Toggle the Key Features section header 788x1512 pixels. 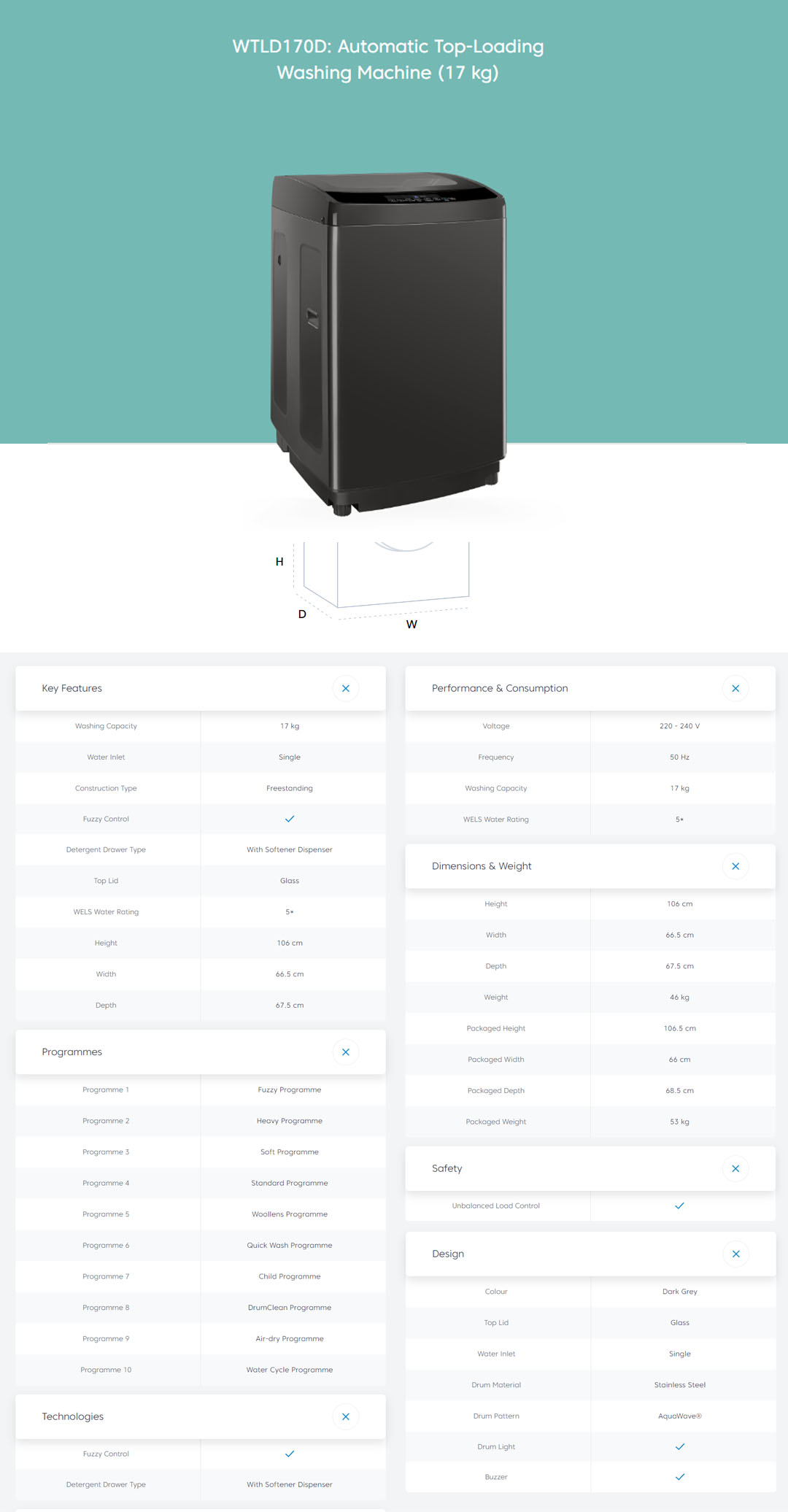click(x=72, y=688)
